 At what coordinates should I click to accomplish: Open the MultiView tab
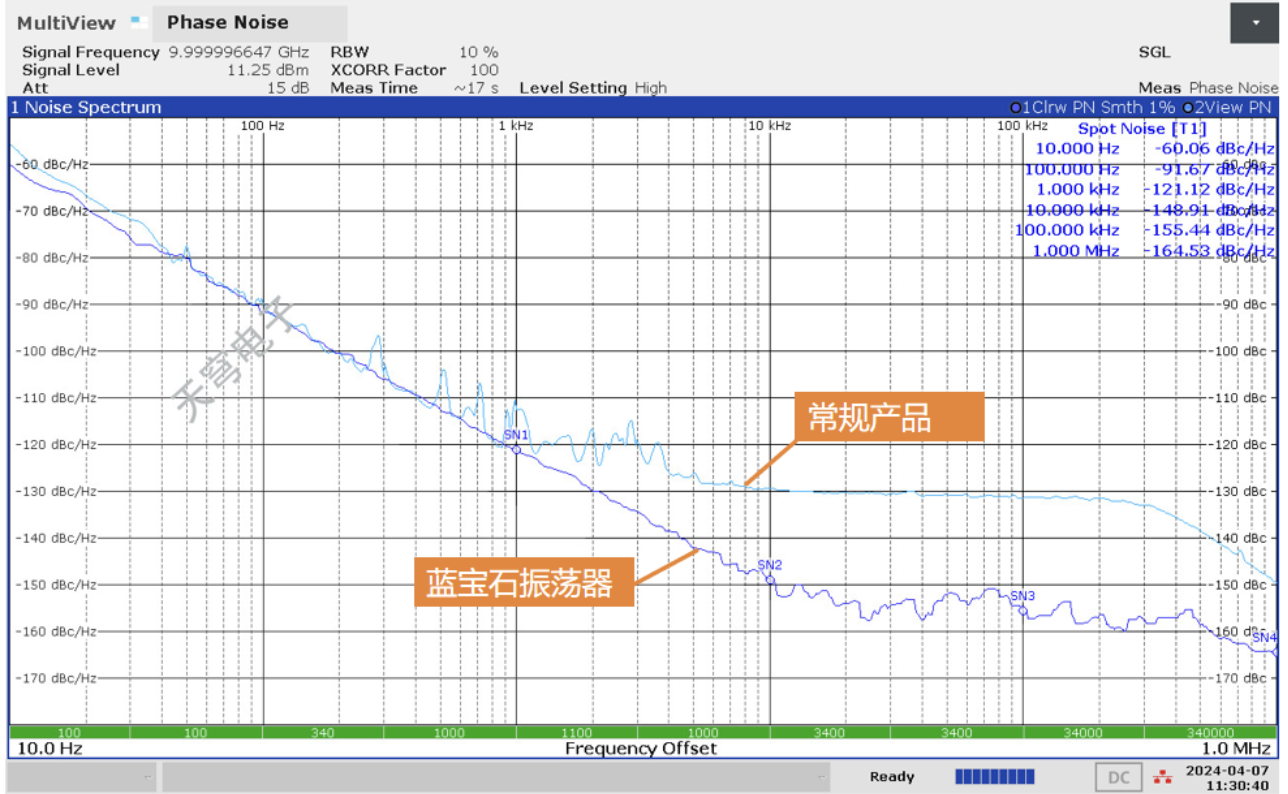(x=66, y=23)
